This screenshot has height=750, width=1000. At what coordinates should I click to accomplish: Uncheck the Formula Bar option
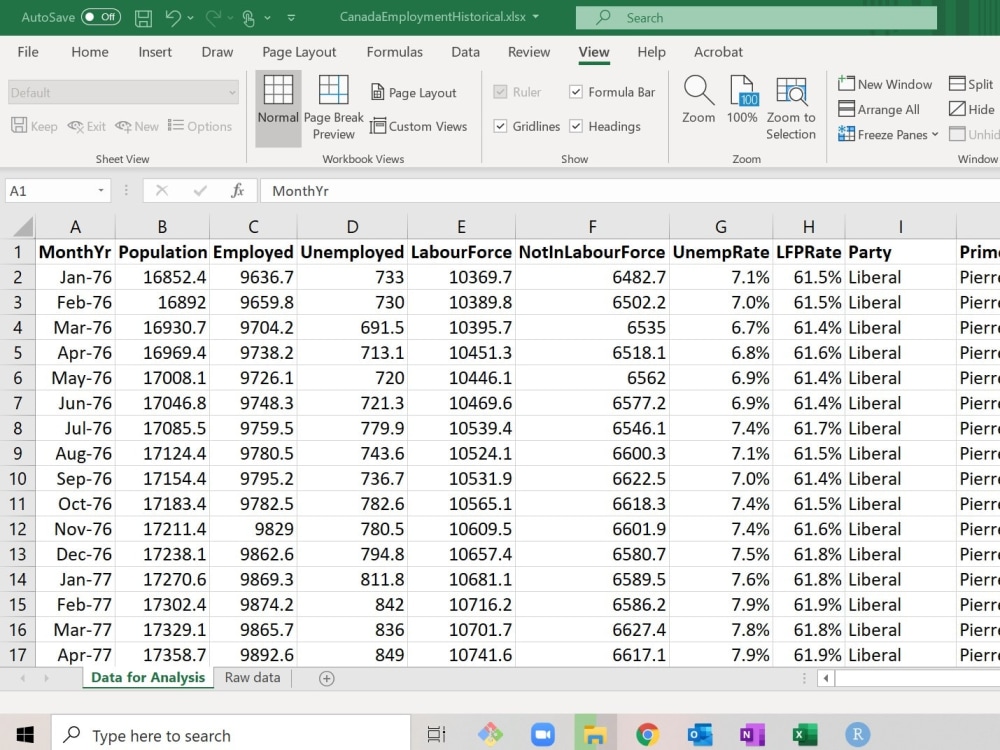click(577, 92)
